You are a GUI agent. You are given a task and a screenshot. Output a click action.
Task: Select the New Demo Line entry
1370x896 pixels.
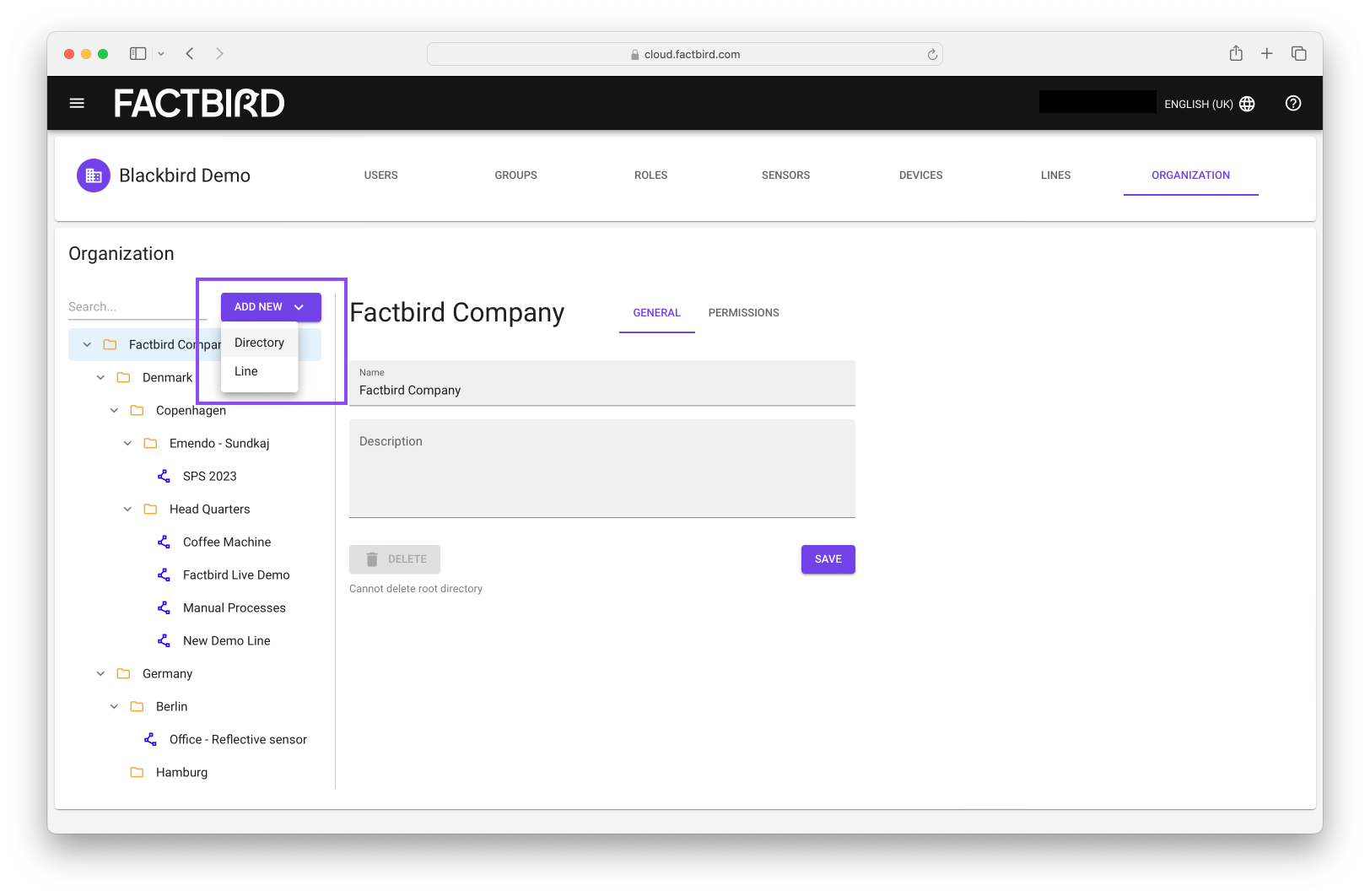(227, 640)
